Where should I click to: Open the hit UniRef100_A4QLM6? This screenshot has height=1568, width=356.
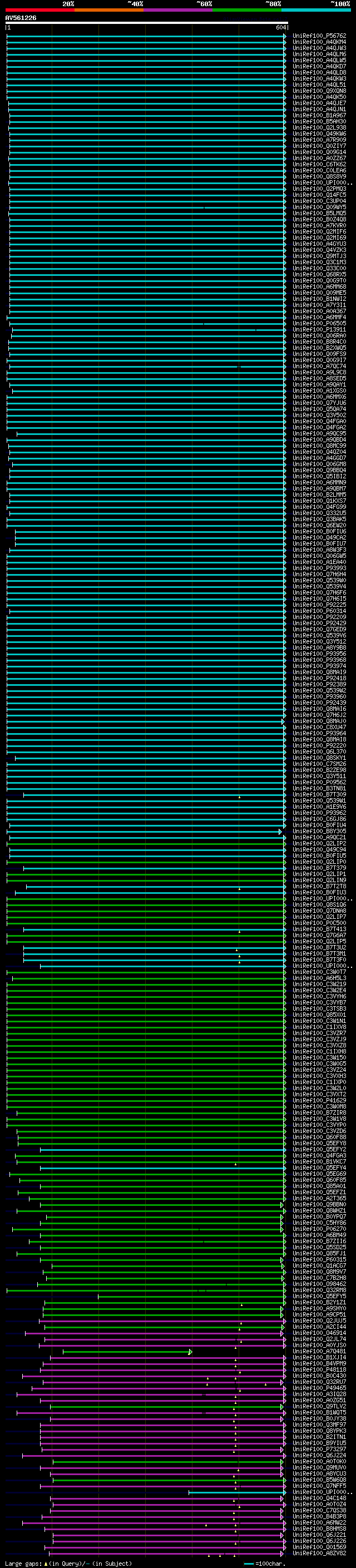319,54
